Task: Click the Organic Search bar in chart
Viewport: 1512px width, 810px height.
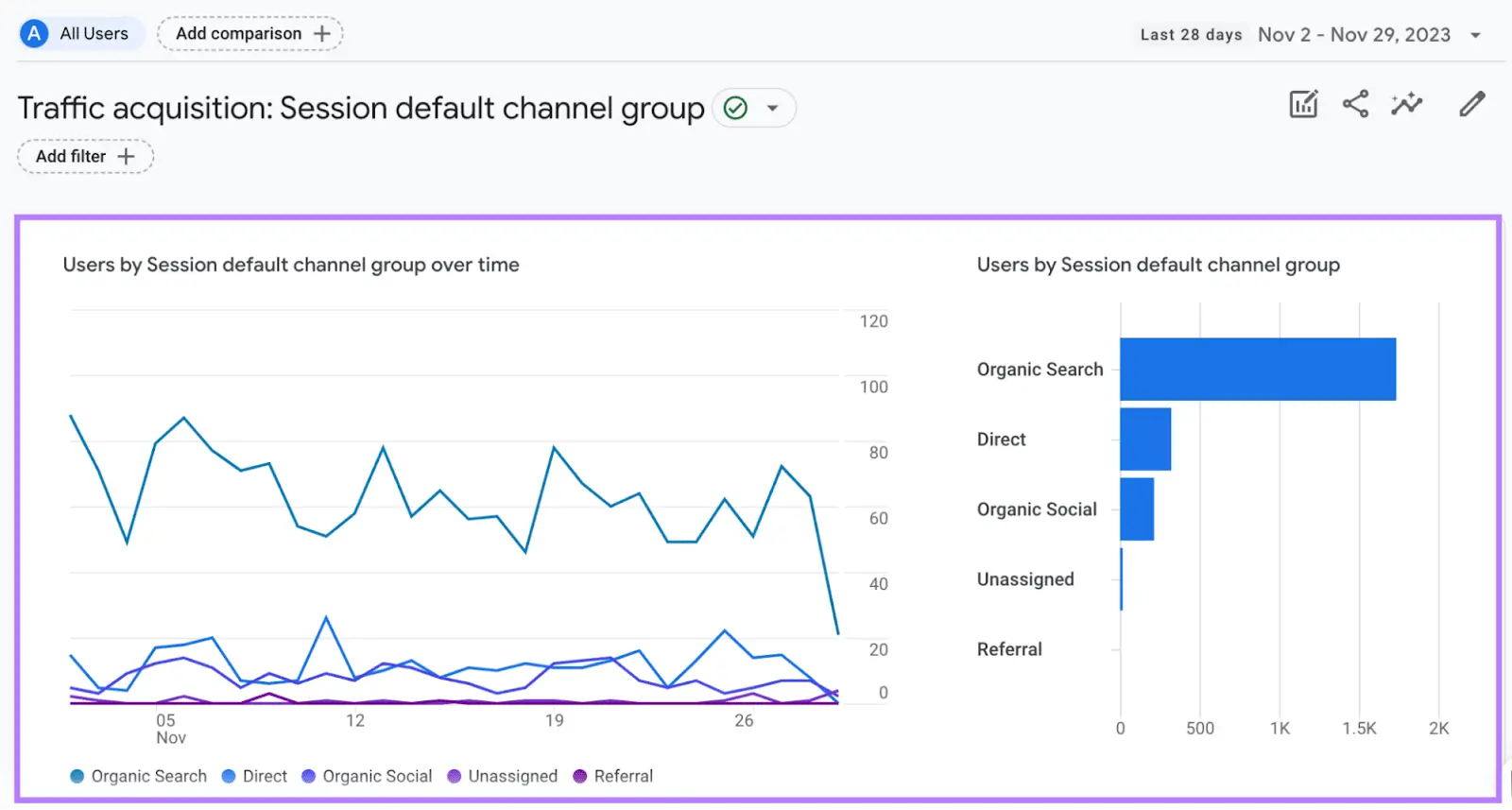Action: (1257, 369)
